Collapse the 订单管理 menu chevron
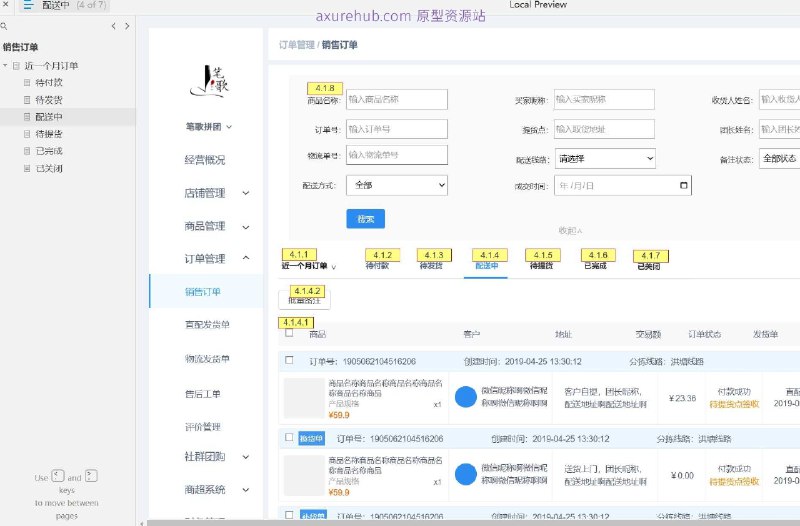The height and width of the screenshot is (526, 800). pyautogui.click(x=245, y=258)
